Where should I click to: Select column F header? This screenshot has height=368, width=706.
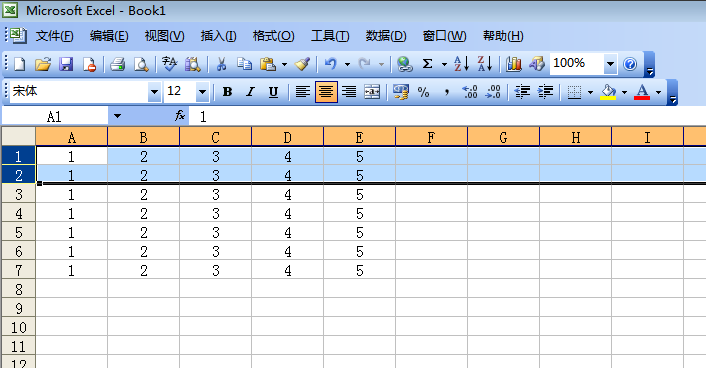pyautogui.click(x=431, y=137)
